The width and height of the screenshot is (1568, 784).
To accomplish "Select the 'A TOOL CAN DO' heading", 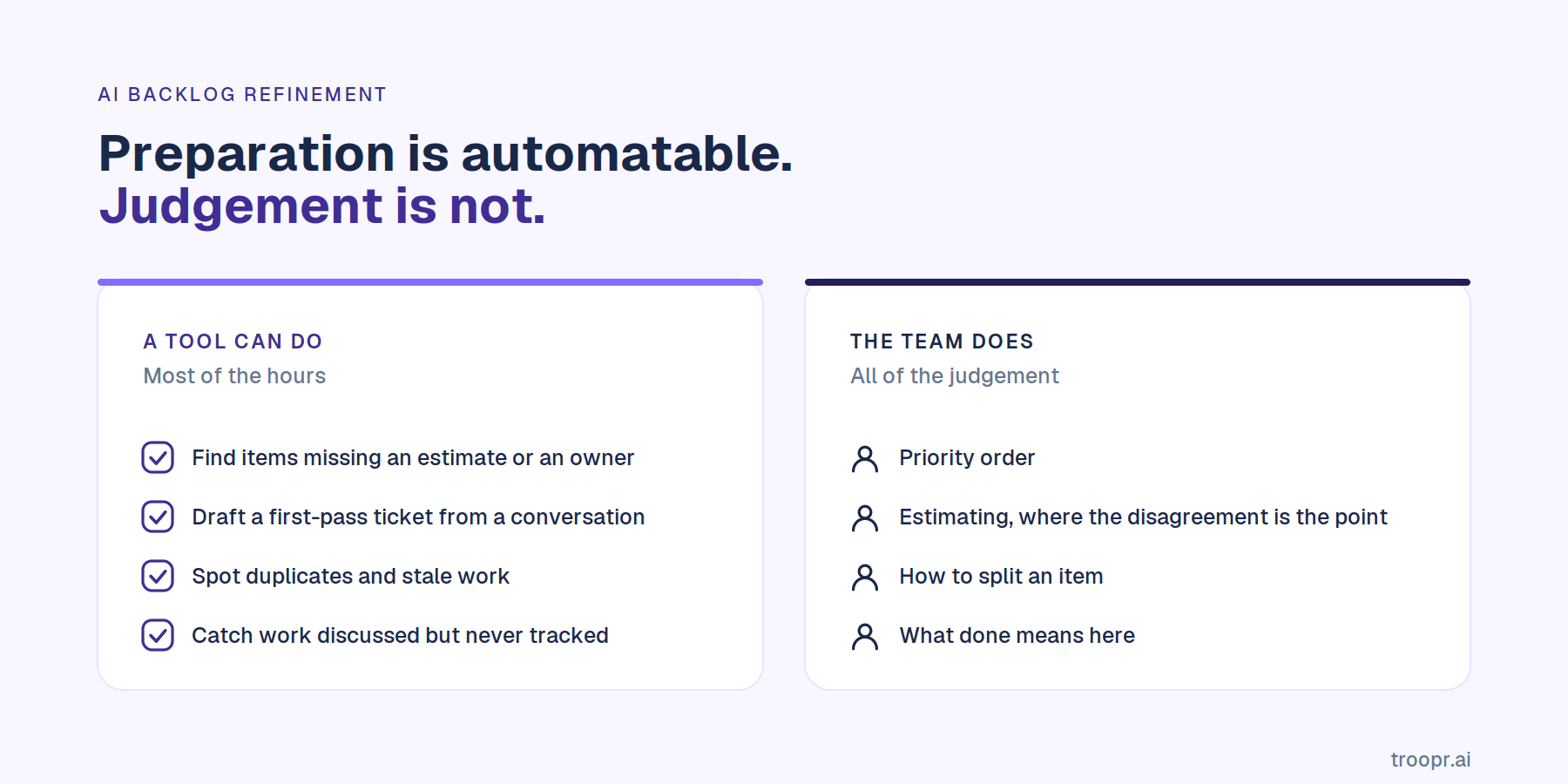I will click(233, 341).
